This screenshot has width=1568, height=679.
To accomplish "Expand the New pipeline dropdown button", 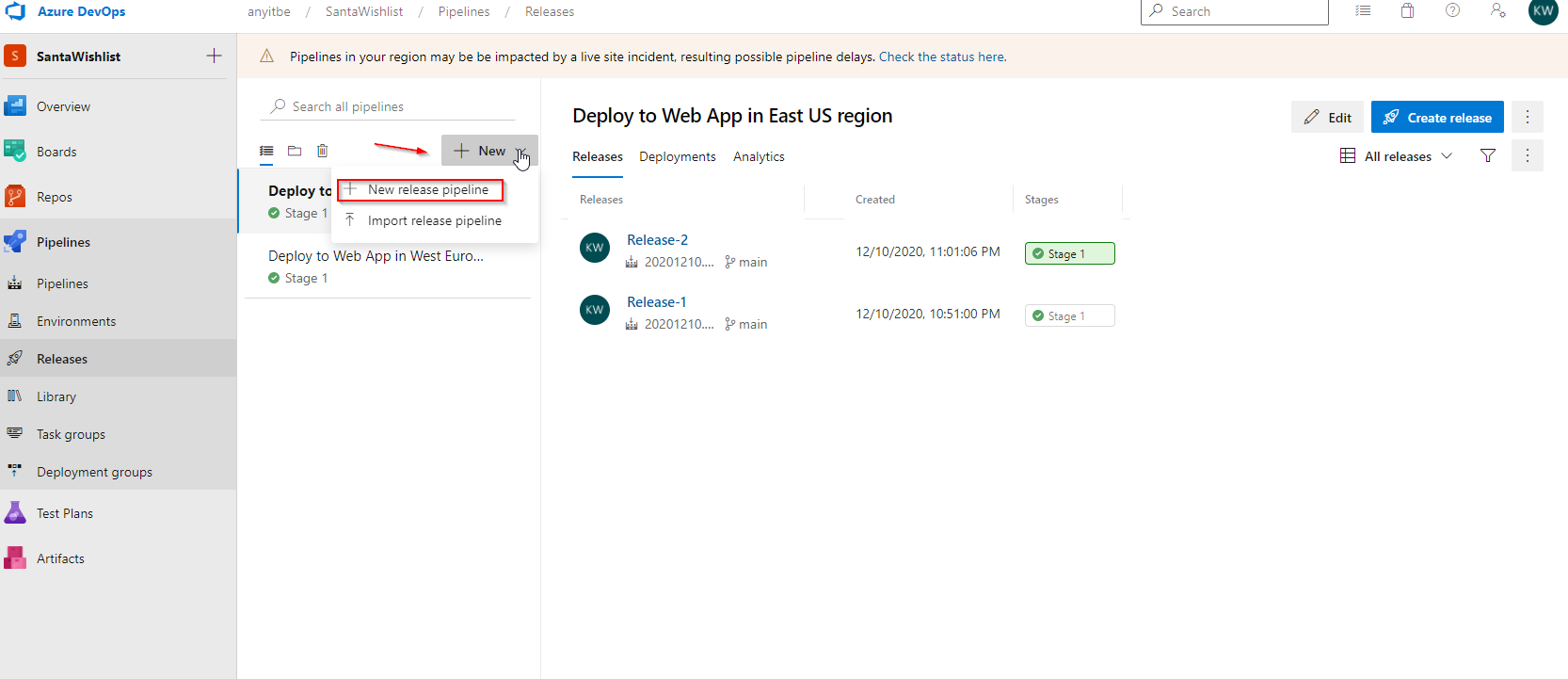I will tap(489, 151).
